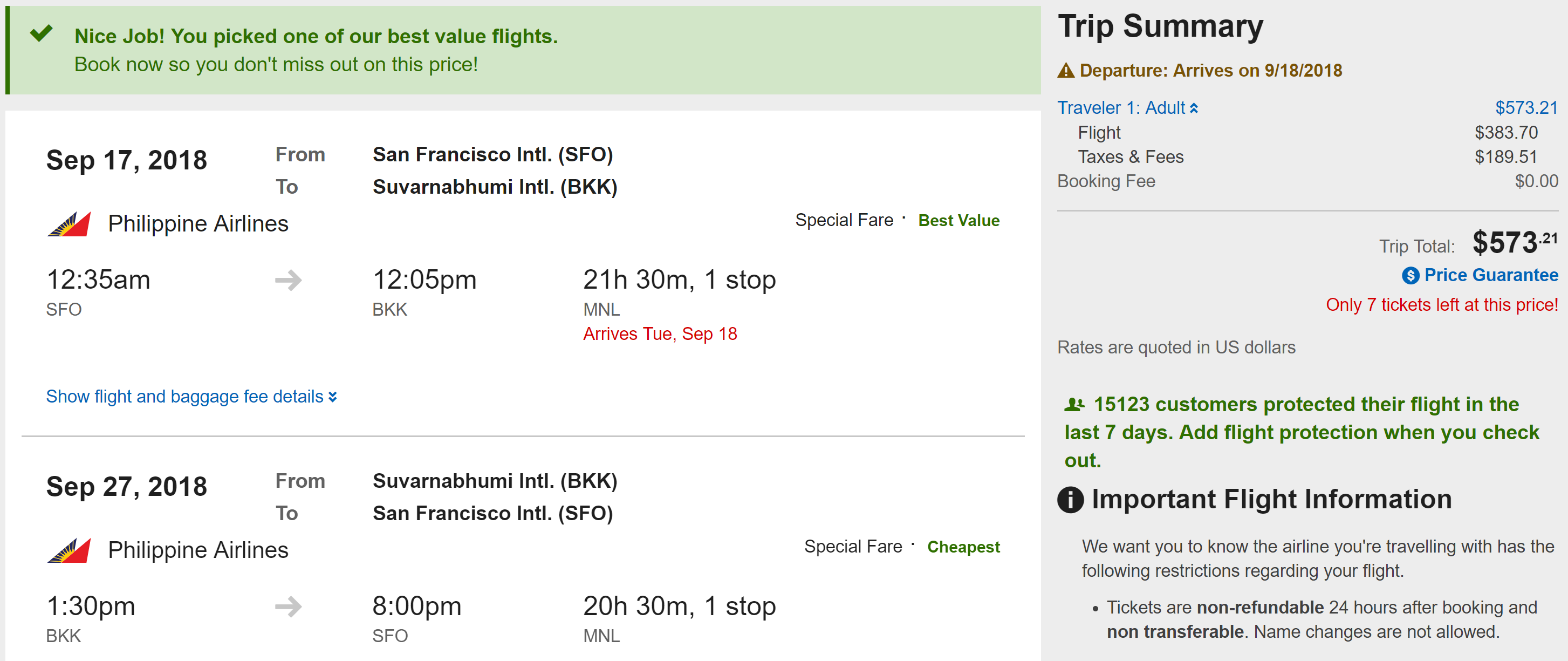Image resolution: width=1568 pixels, height=661 pixels.
Task: Click the Price Guarantee dollar icon
Action: point(1410,276)
